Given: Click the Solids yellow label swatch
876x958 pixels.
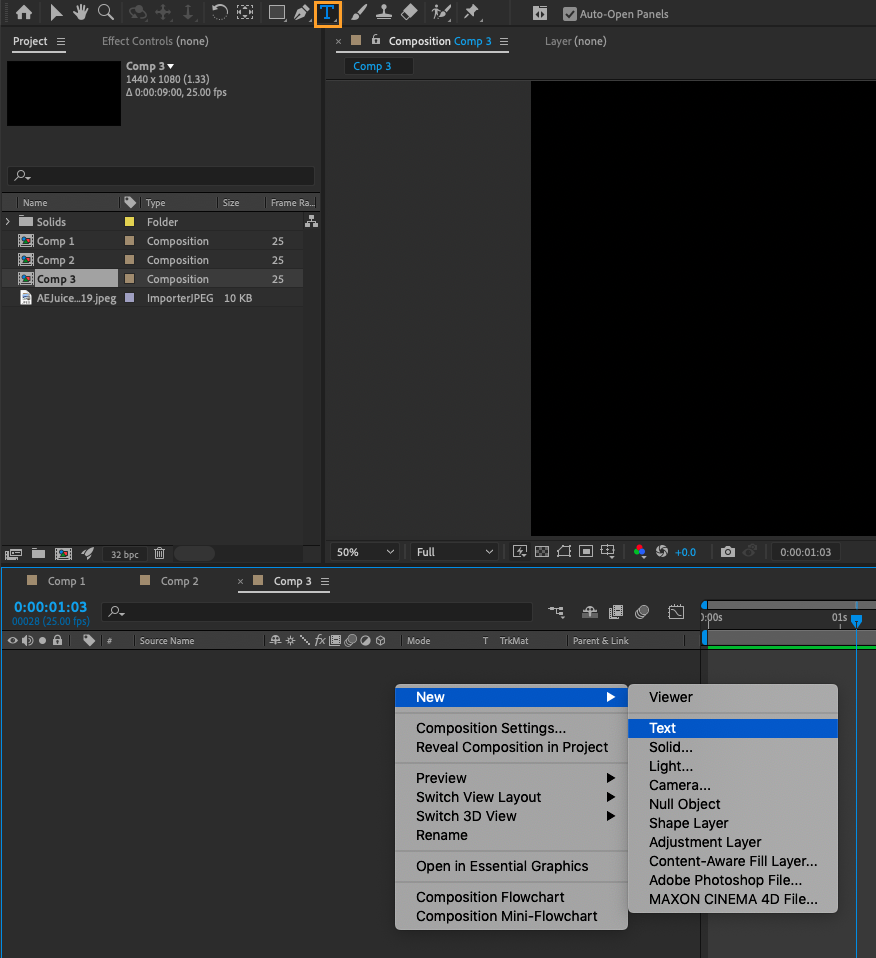Looking at the screenshot, I should 130,222.
